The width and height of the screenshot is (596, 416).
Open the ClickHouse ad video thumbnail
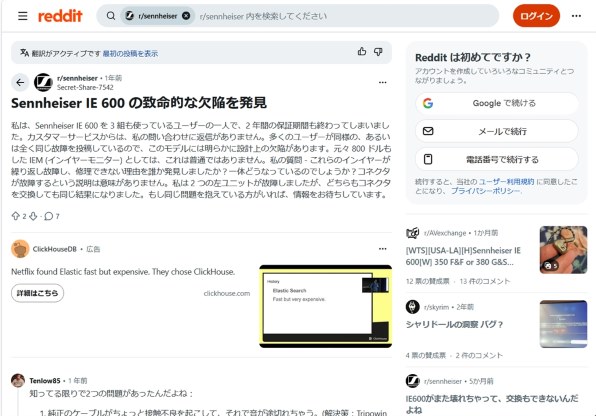(x=325, y=306)
